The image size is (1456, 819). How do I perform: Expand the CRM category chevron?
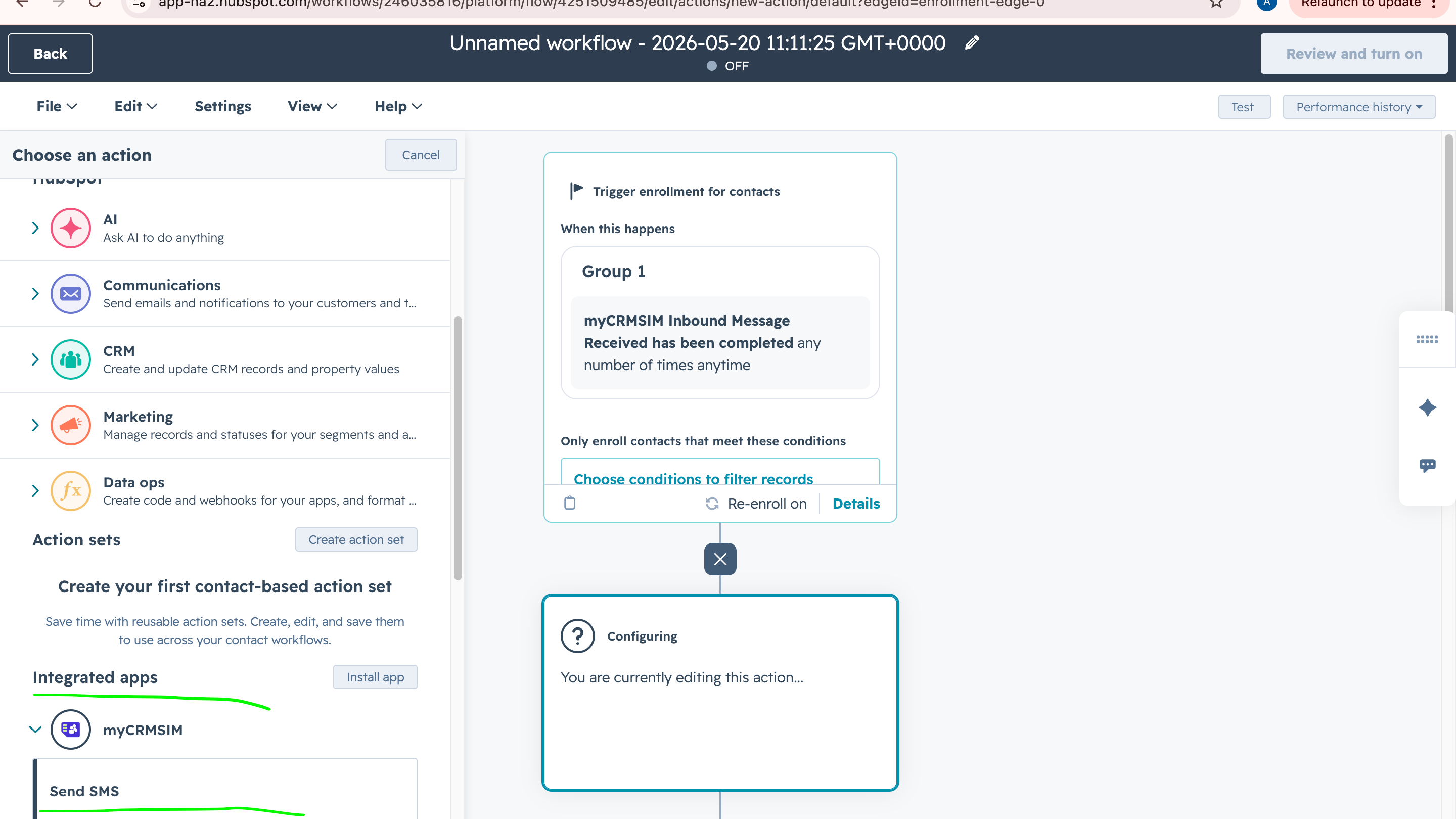point(35,359)
